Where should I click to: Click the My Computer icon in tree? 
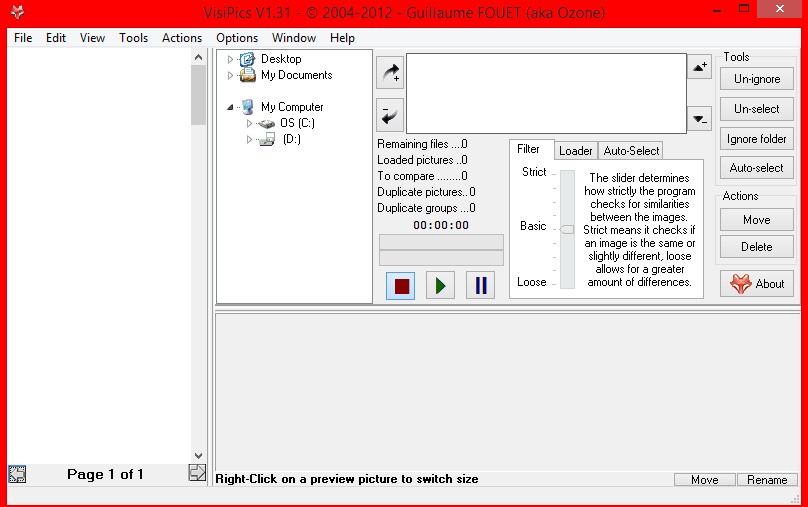point(248,107)
